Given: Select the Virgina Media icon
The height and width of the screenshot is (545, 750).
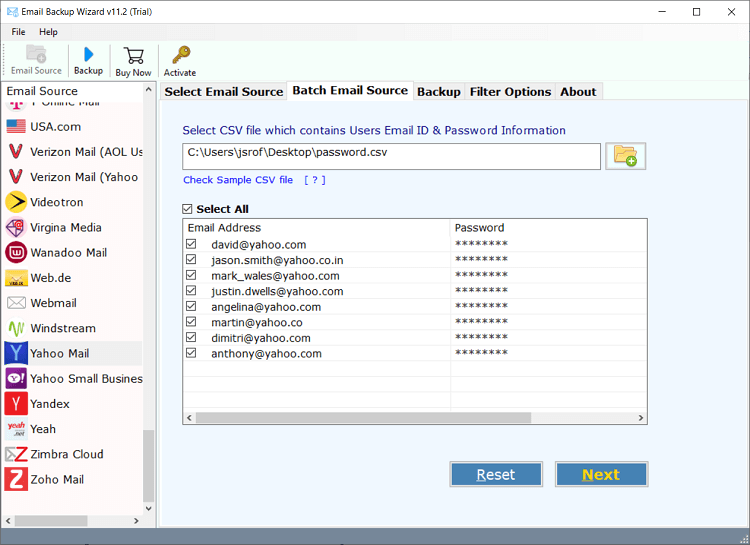Looking at the screenshot, I should pos(16,227).
